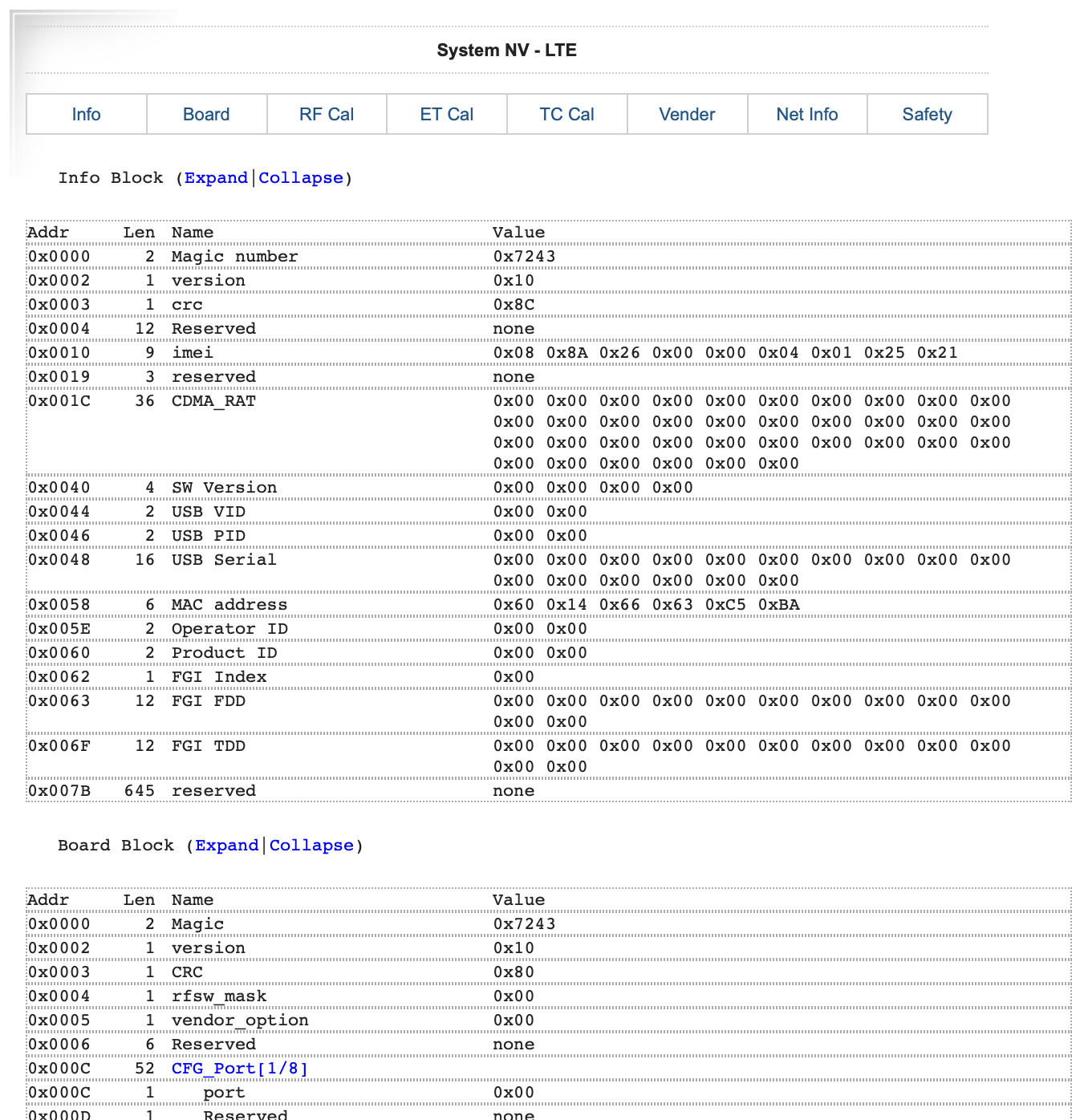Open the Info tab

pyautogui.click(x=86, y=115)
